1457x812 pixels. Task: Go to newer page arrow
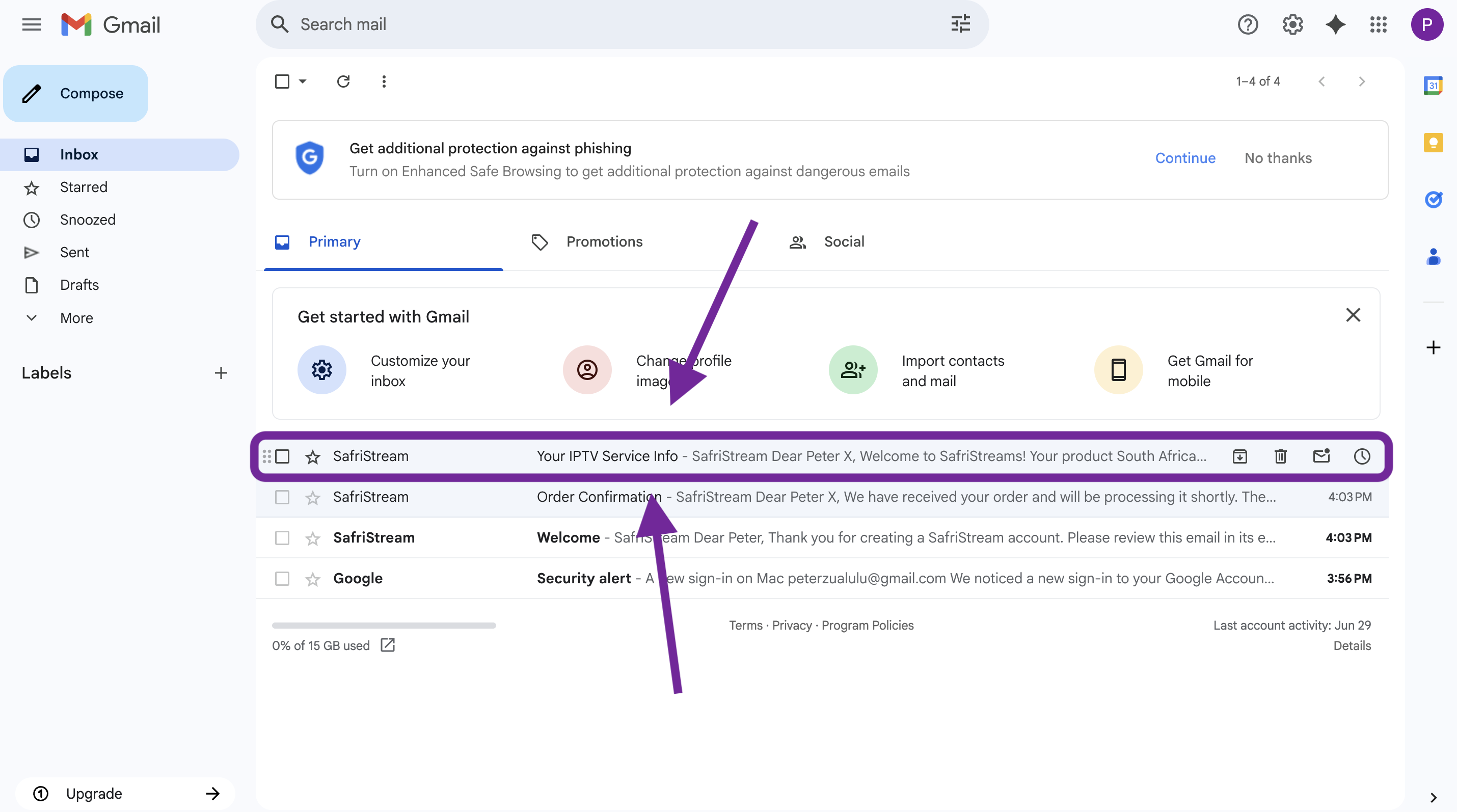click(1321, 82)
